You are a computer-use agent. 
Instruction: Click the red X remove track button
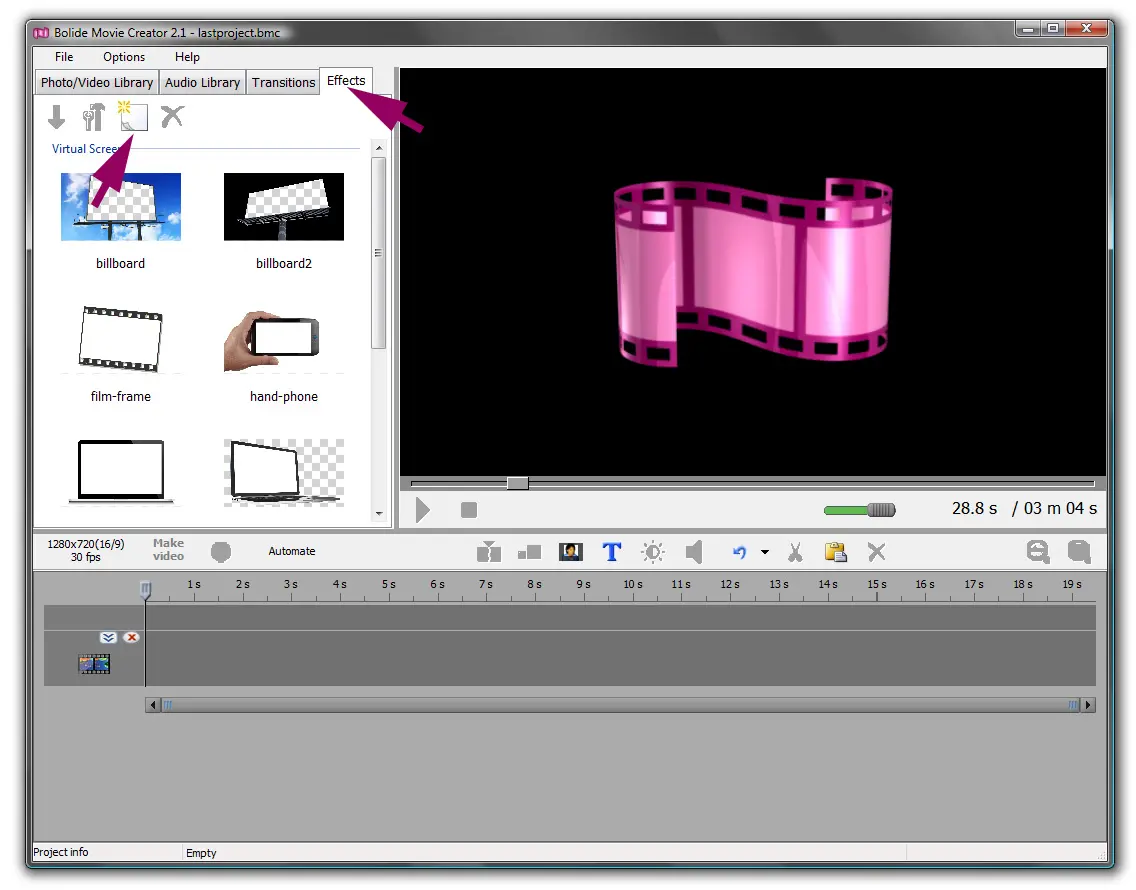[131, 637]
